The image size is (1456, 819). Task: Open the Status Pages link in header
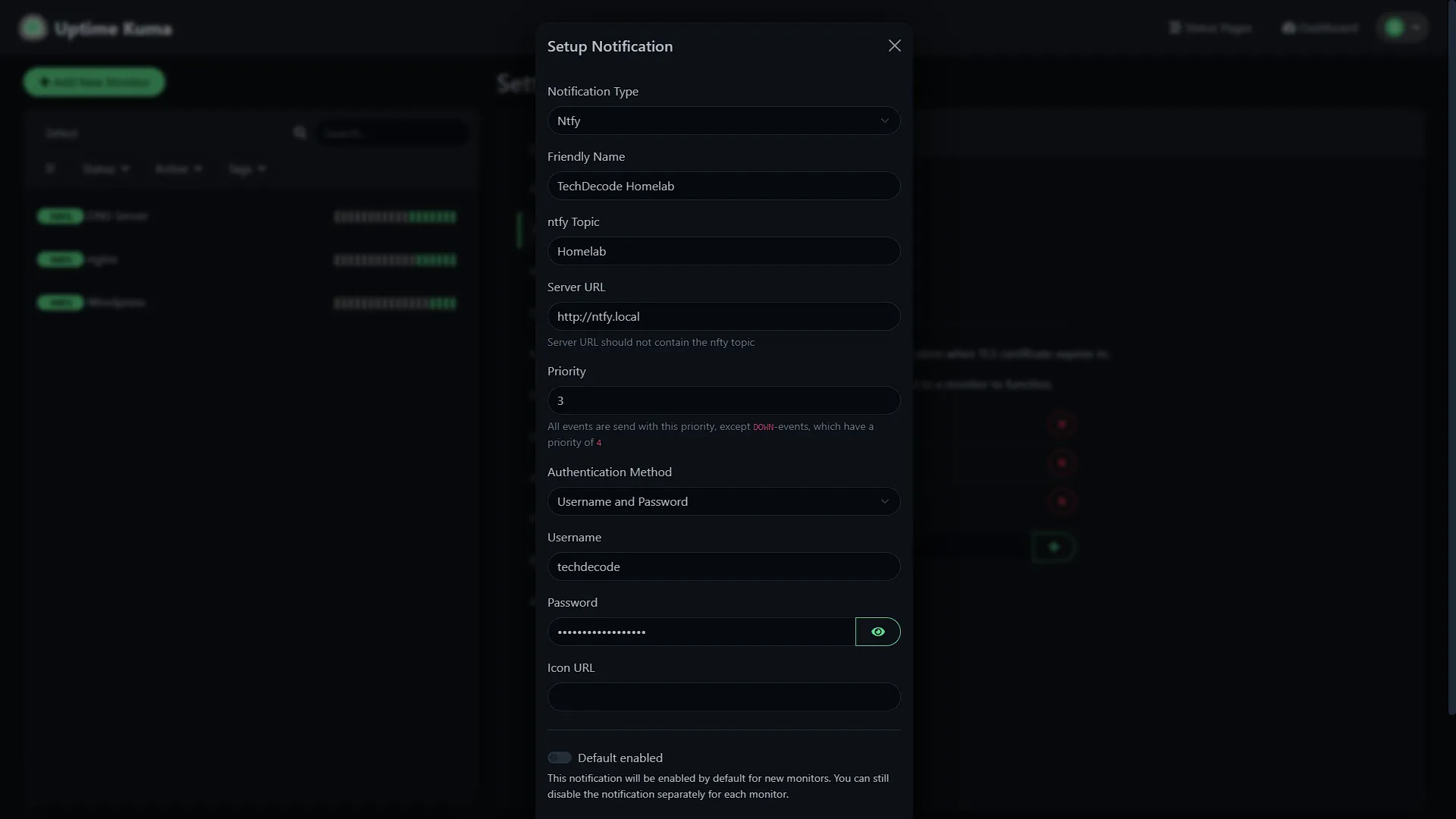click(1210, 28)
